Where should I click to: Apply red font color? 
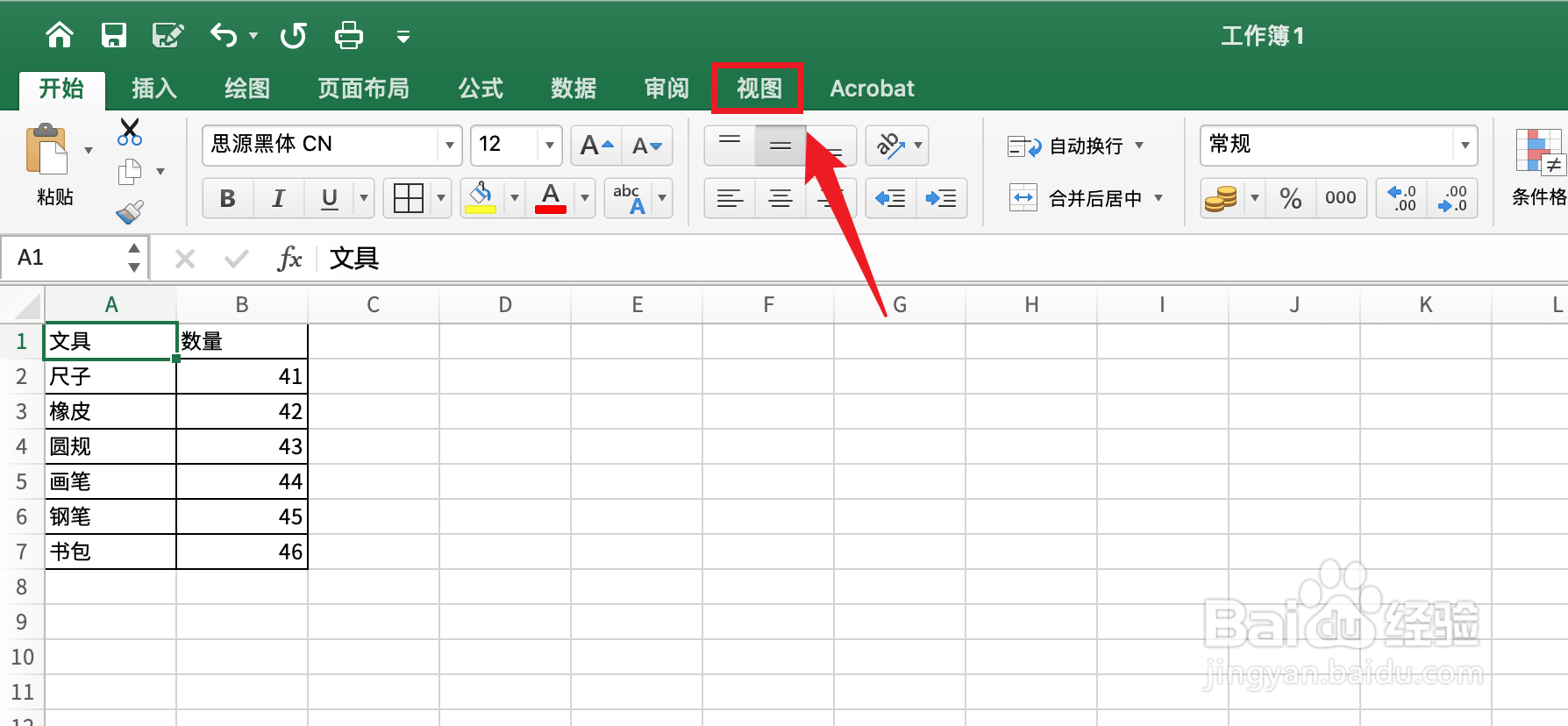[551, 198]
